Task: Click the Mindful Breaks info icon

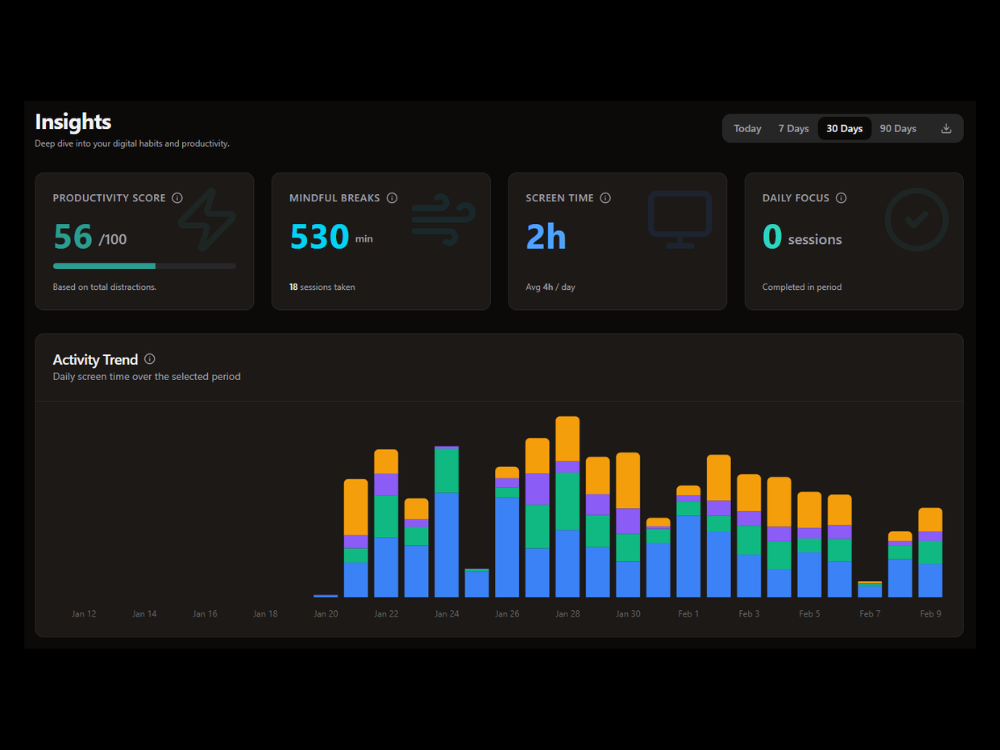Action: 393,198
